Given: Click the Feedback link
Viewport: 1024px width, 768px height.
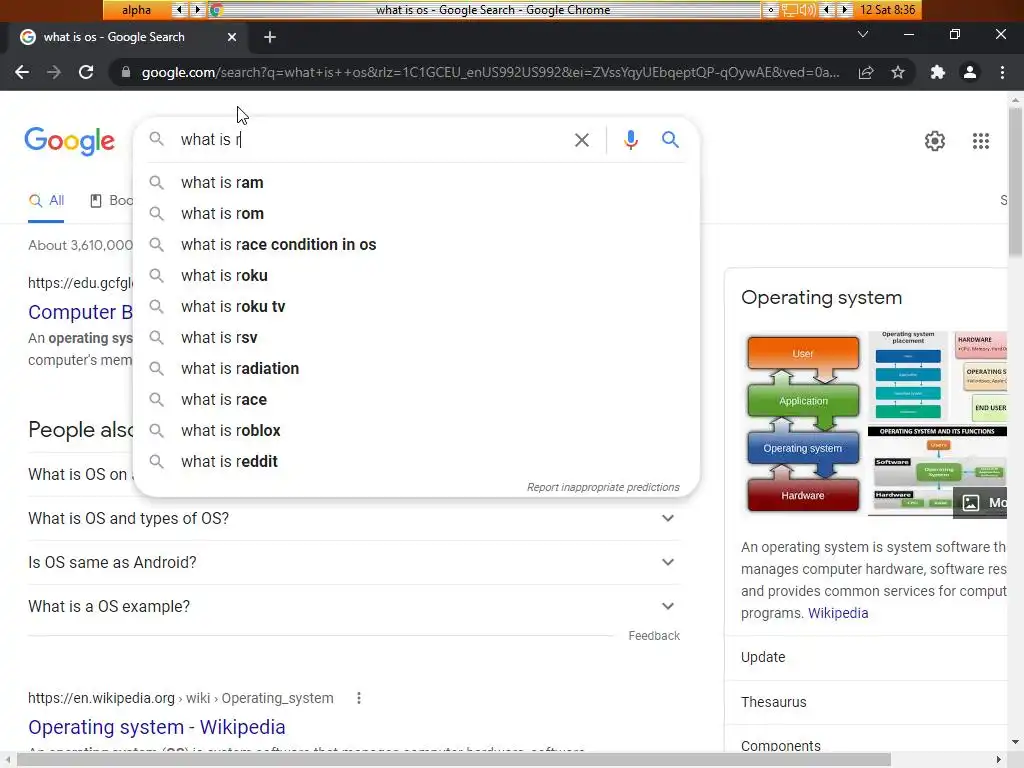Looking at the screenshot, I should 654,635.
